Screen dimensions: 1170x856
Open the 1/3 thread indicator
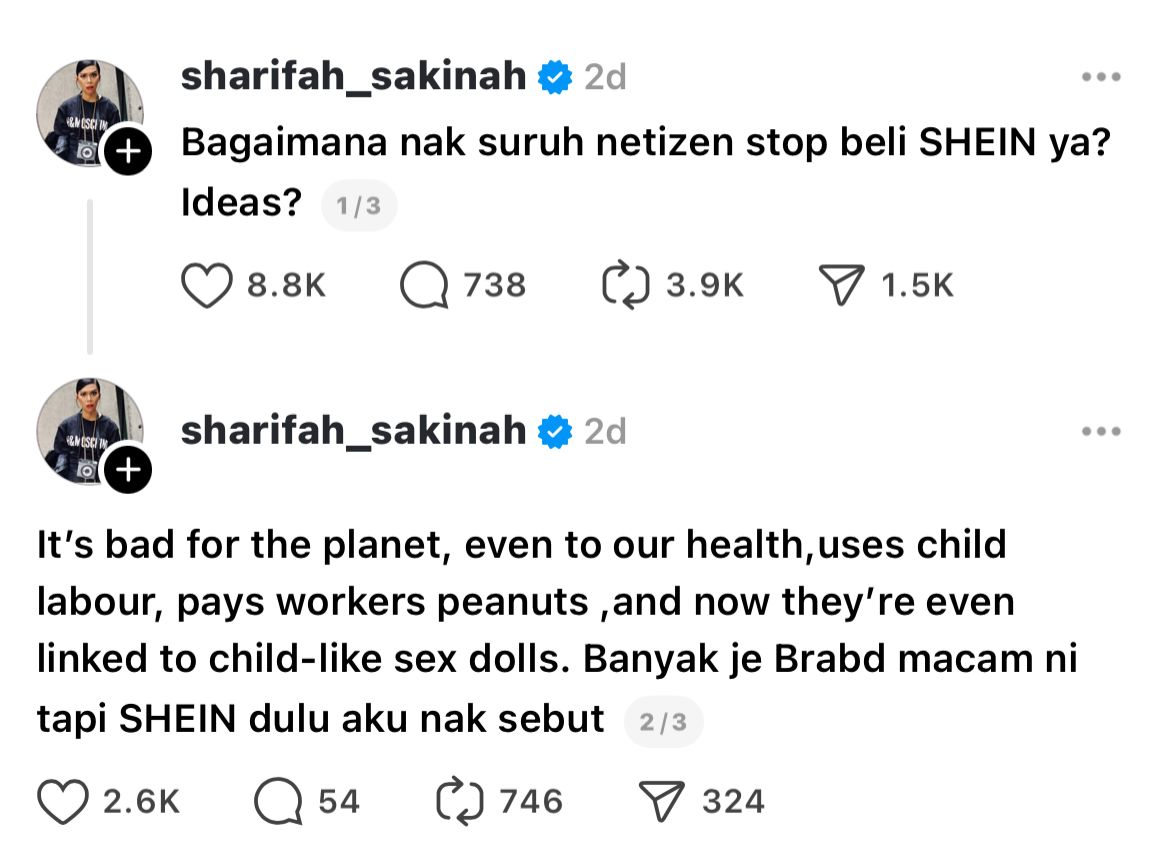pyautogui.click(x=359, y=207)
